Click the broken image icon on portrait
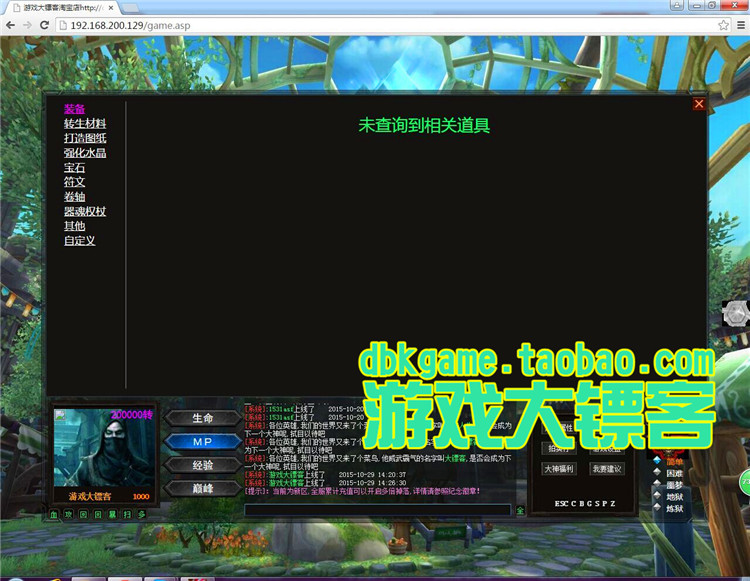Screen dimensions: 750x581 [60, 415]
